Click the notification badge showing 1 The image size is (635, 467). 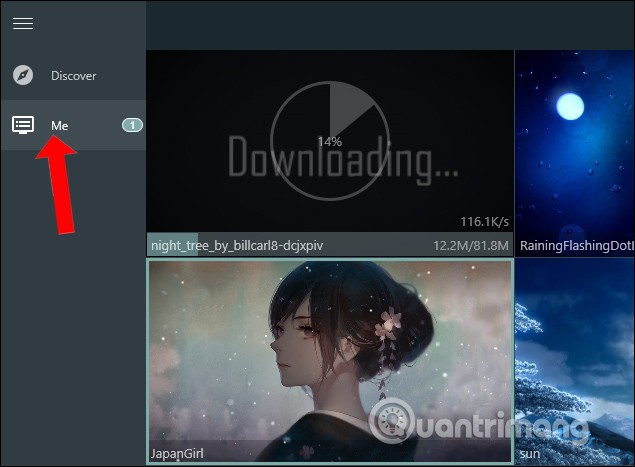(x=132, y=125)
